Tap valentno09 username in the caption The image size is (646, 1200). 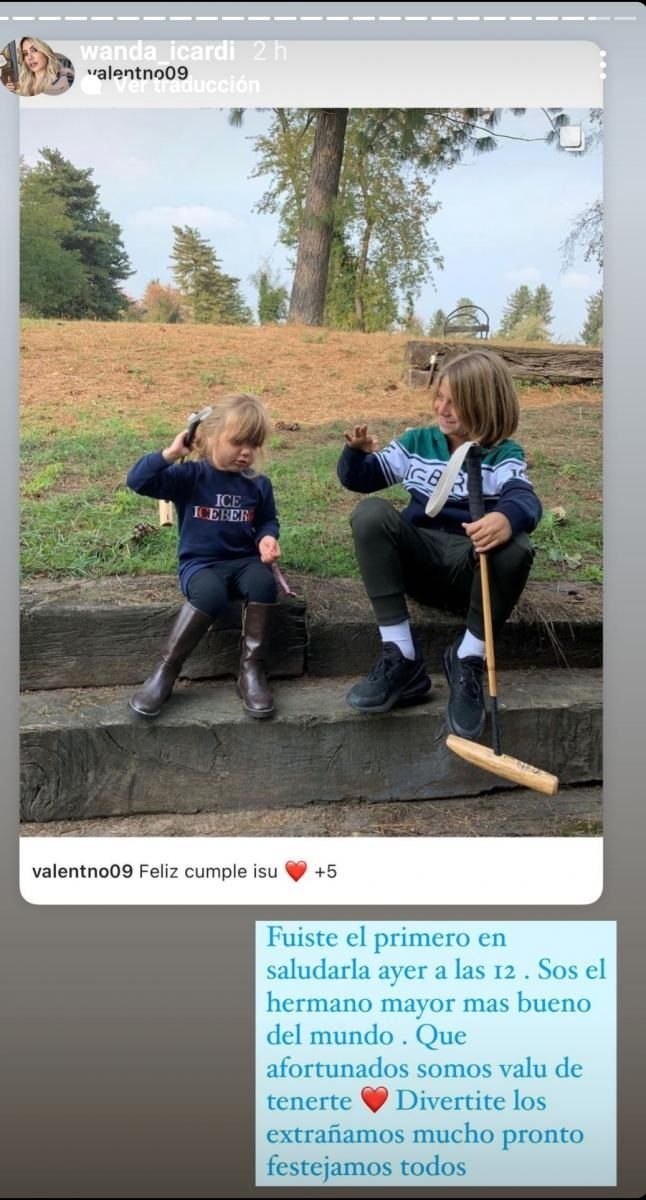click(x=82, y=871)
